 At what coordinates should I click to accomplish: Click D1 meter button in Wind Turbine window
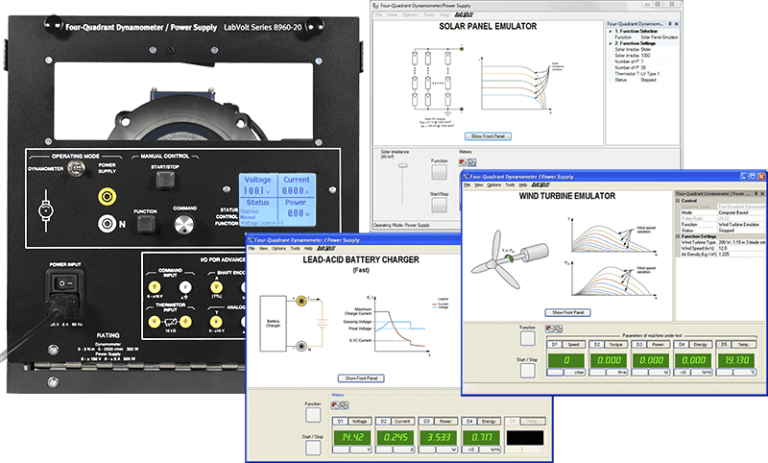(x=554, y=344)
